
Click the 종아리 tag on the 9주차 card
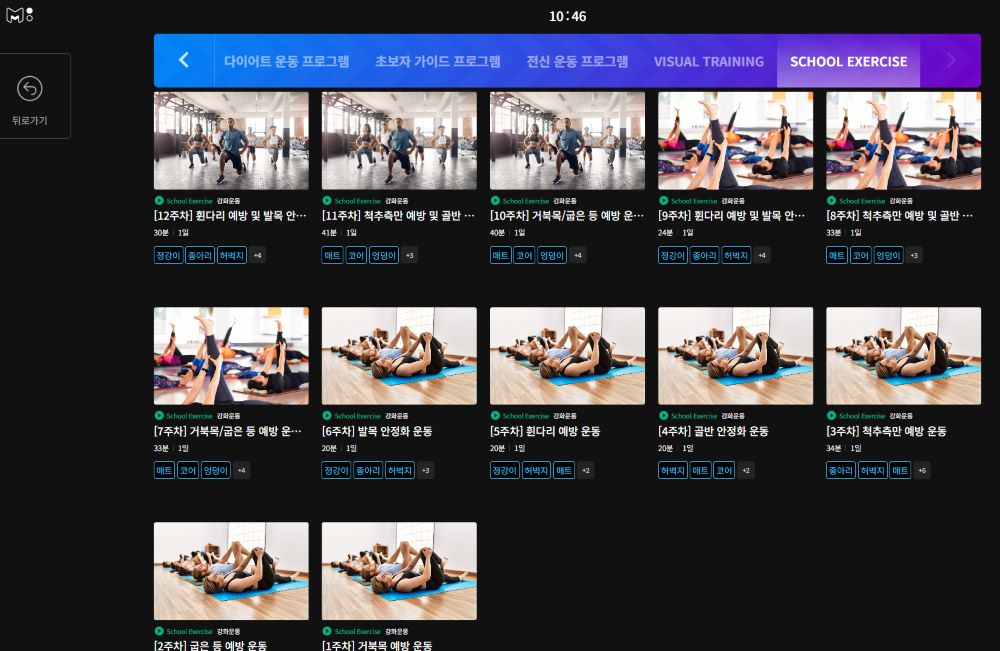[704, 255]
